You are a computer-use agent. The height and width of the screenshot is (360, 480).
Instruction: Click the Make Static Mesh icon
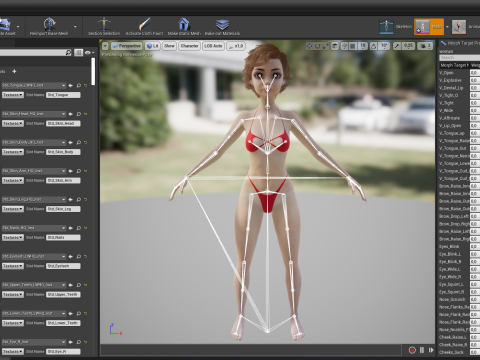[184, 24]
